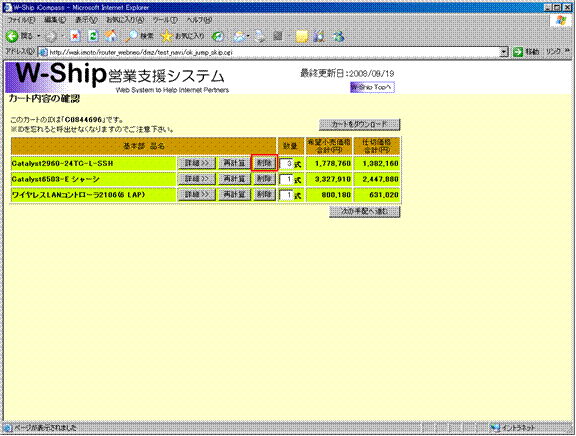576x436 pixels.
Task: Expand the Back button history dropdown
Action: pos(39,36)
